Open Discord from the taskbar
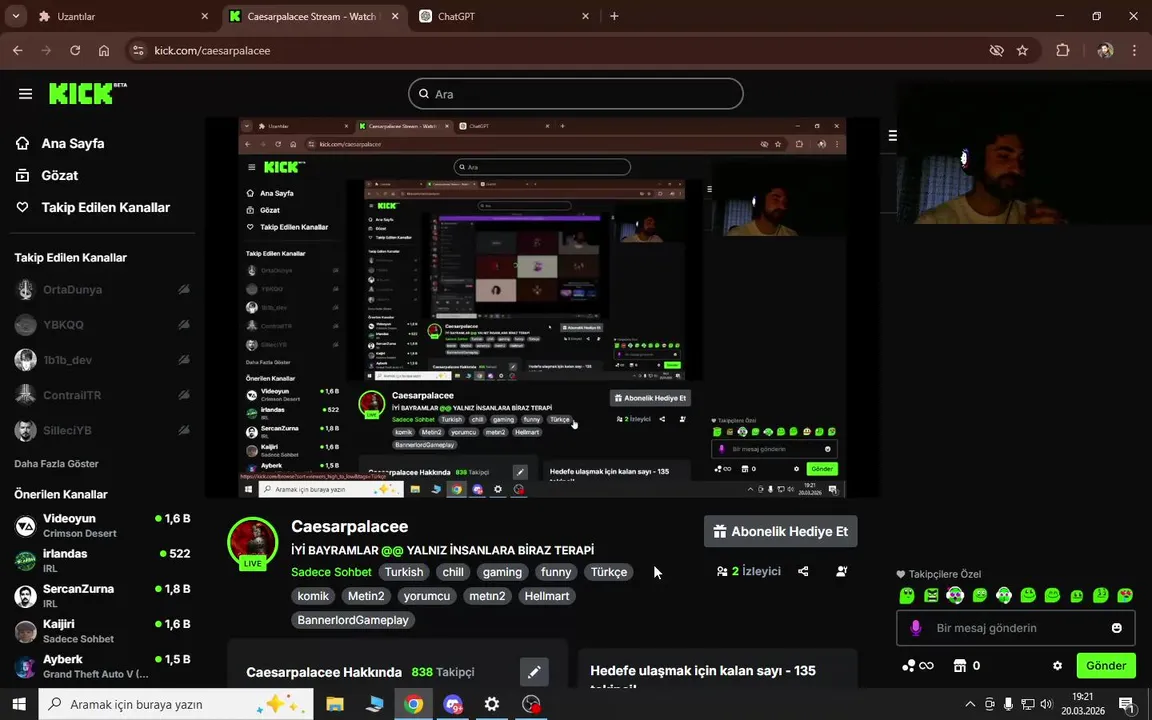 (x=453, y=704)
